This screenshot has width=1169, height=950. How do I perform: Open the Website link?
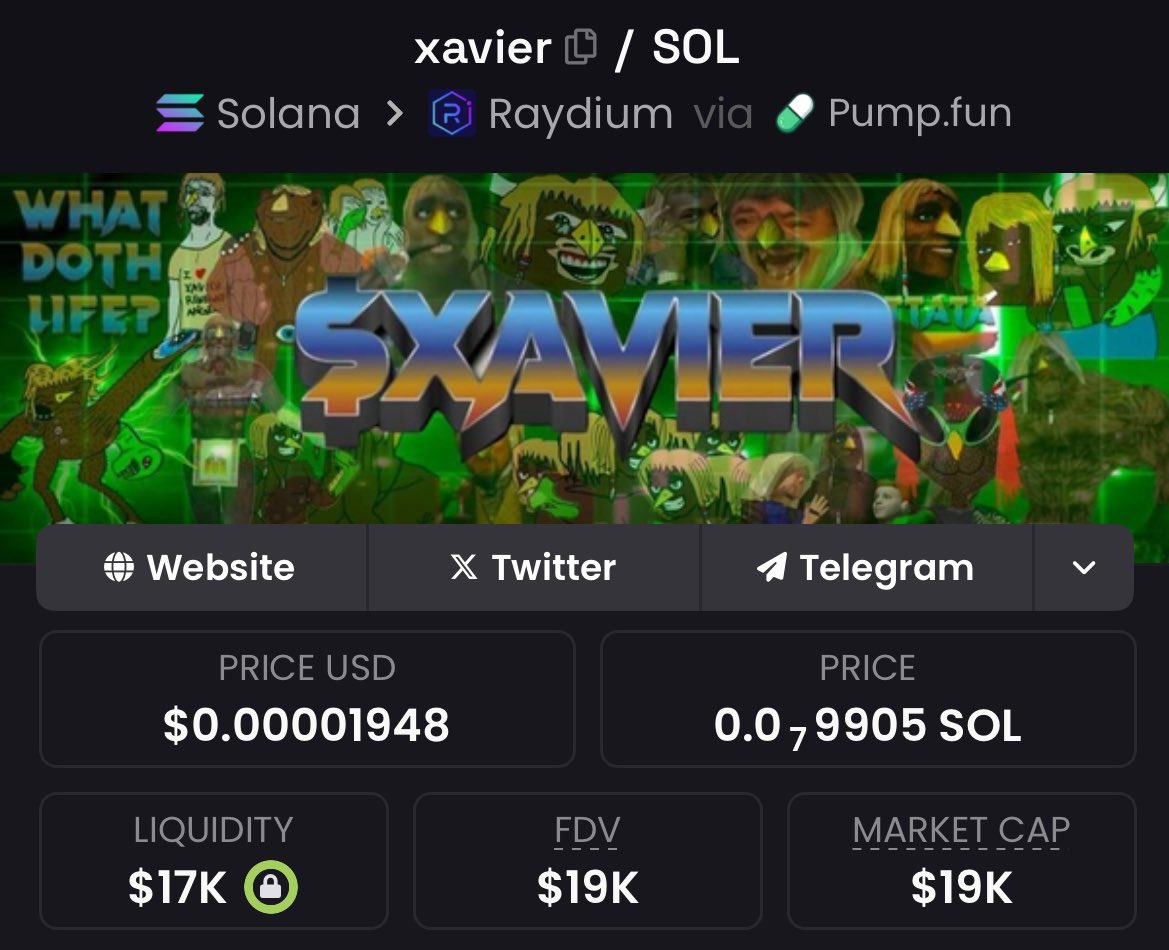click(201, 567)
